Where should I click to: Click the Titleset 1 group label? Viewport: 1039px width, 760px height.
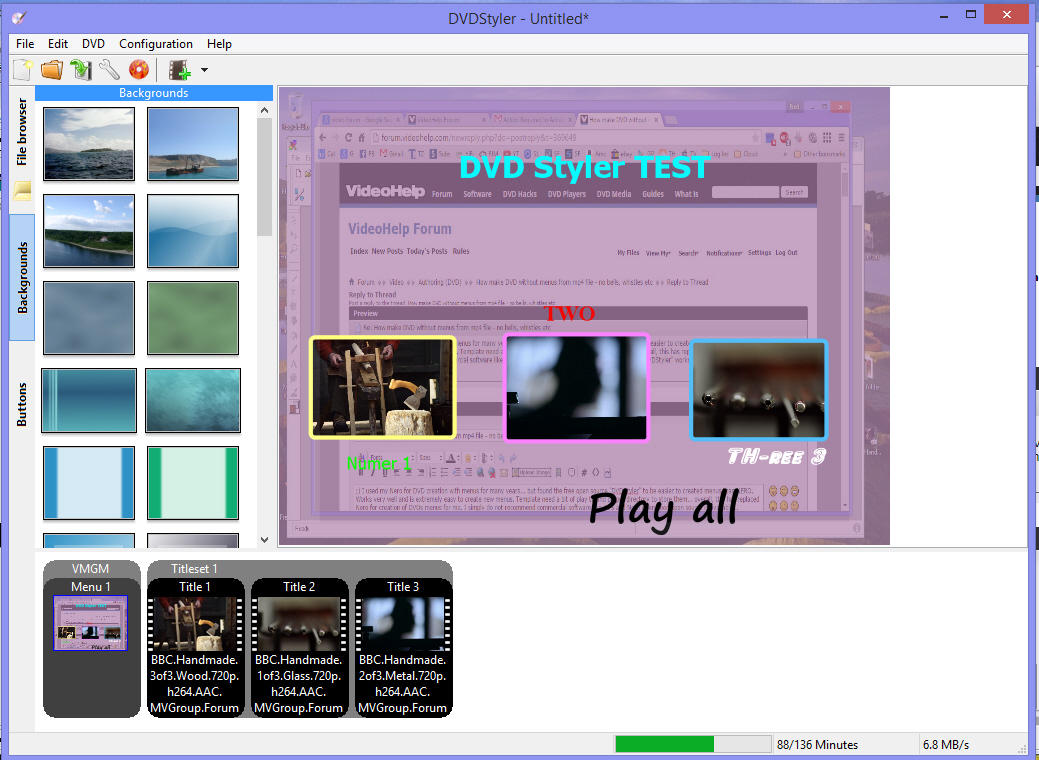(x=194, y=569)
